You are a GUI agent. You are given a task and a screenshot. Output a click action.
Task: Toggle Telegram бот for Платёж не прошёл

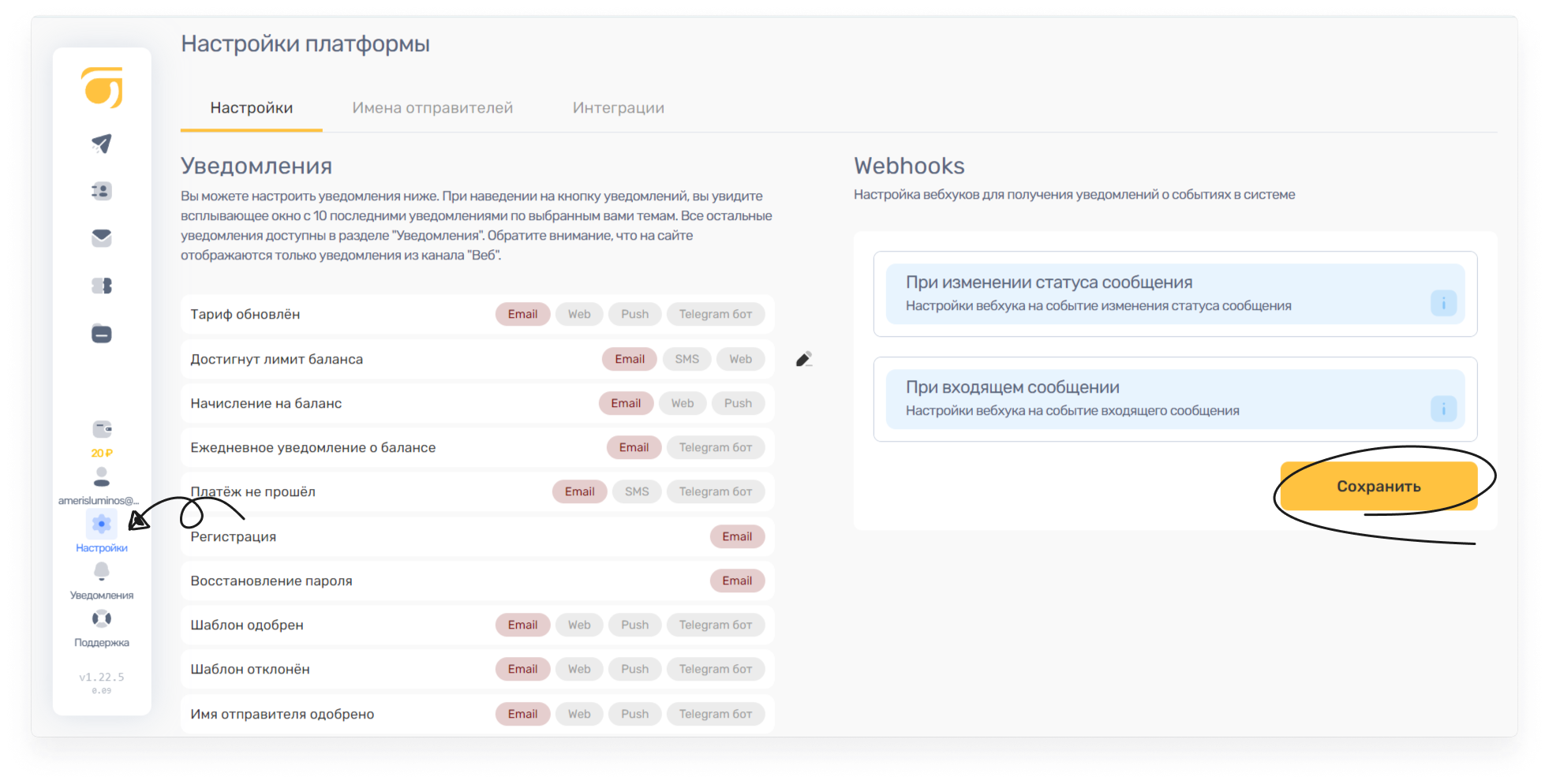[x=716, y=491]
